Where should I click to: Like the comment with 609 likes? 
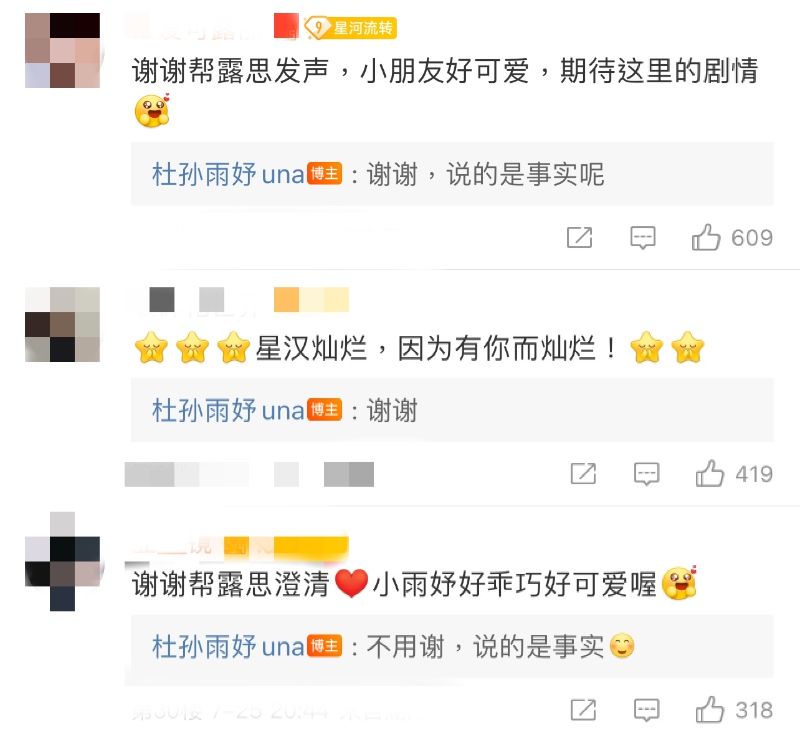706,238
